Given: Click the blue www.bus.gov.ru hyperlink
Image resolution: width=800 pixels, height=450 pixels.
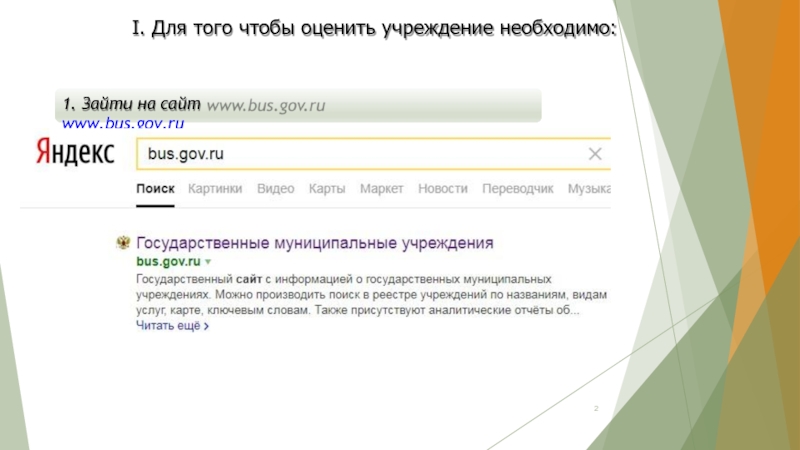Looking at the screenshot, I should tap(123, 123).
